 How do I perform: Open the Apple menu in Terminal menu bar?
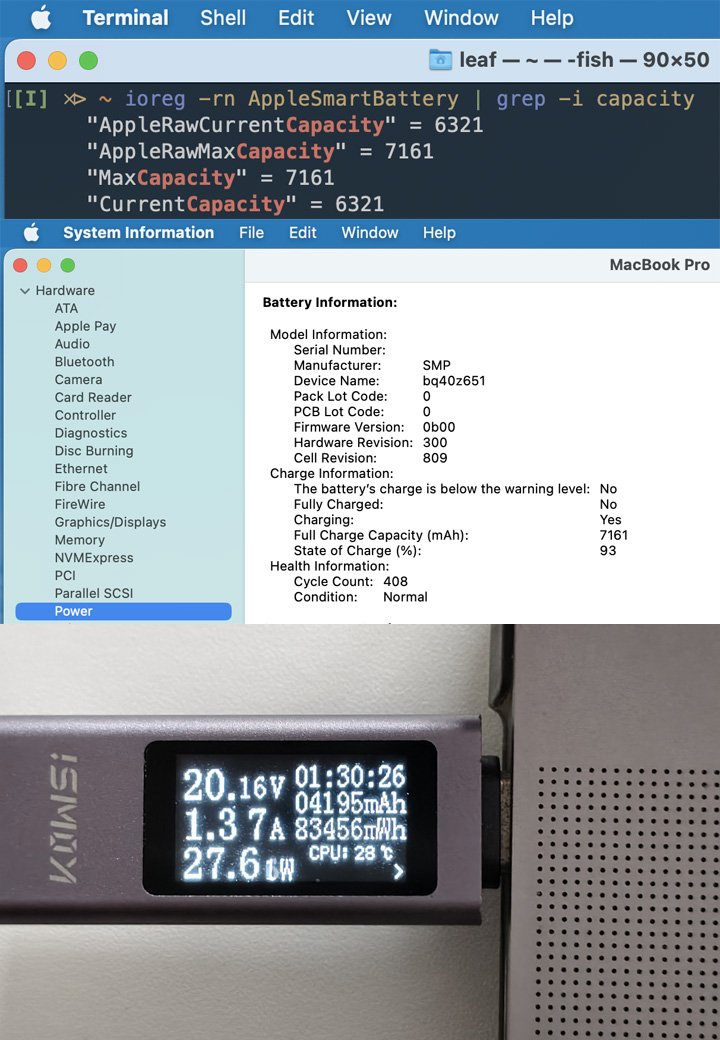click(x=40, y=18)
